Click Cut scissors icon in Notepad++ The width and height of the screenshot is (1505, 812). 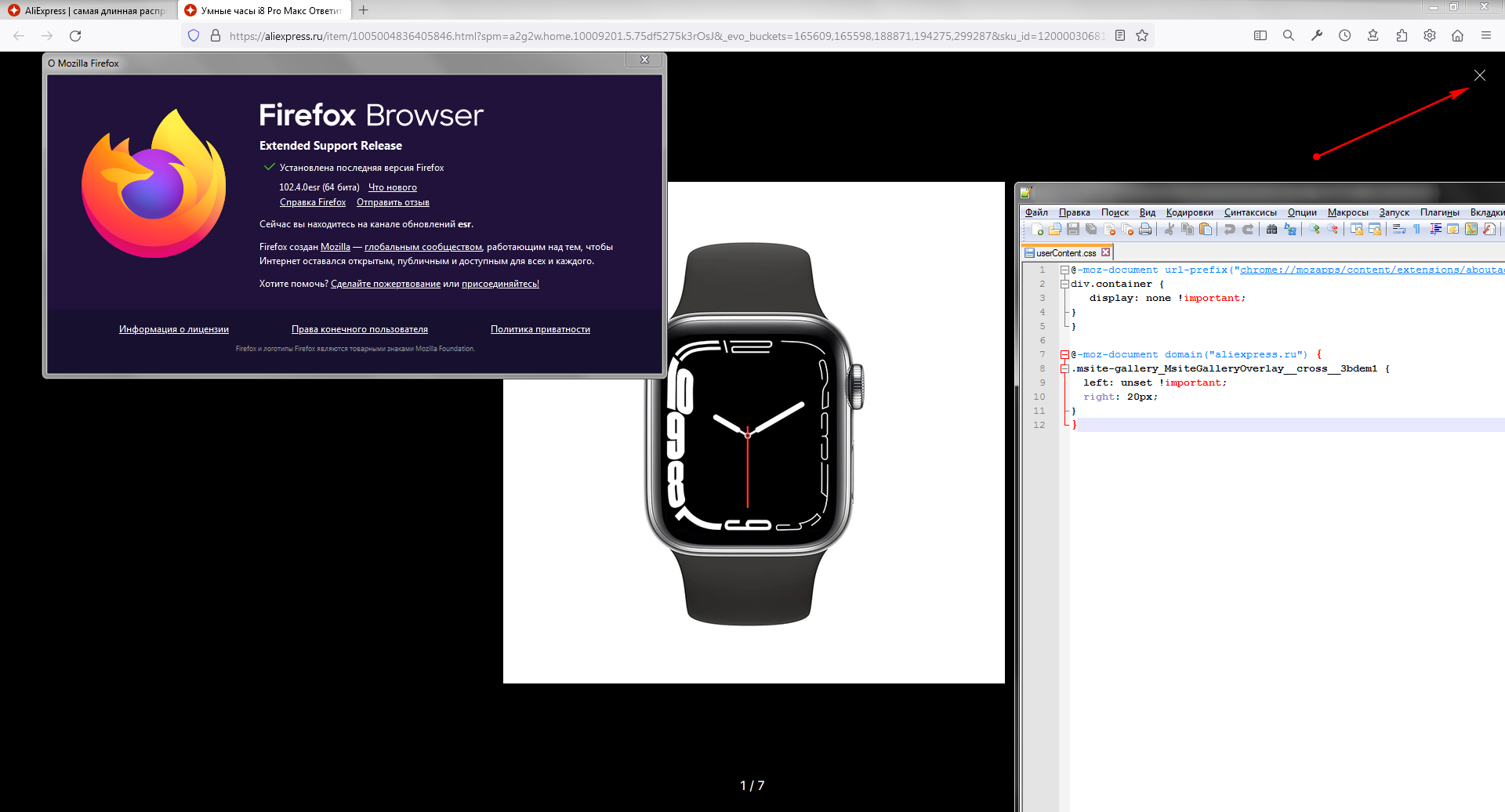1170,229
